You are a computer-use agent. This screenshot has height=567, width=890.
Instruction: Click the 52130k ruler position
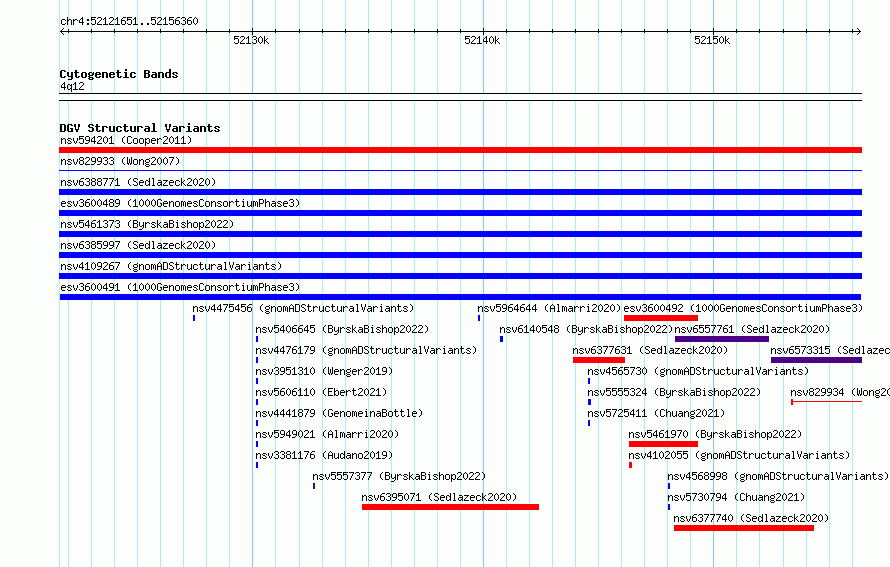[251, 40]
